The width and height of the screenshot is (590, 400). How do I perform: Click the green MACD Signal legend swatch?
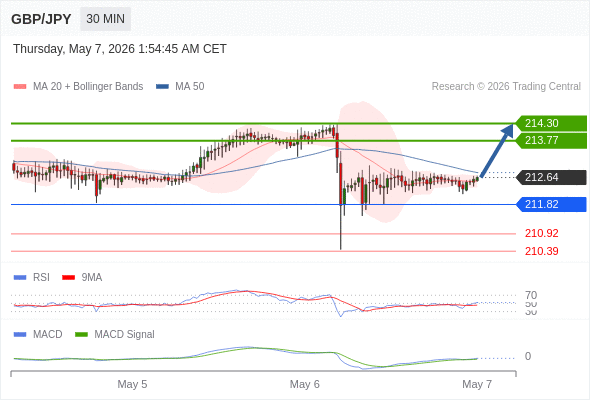pyautogui.click(x=81, y=335)
